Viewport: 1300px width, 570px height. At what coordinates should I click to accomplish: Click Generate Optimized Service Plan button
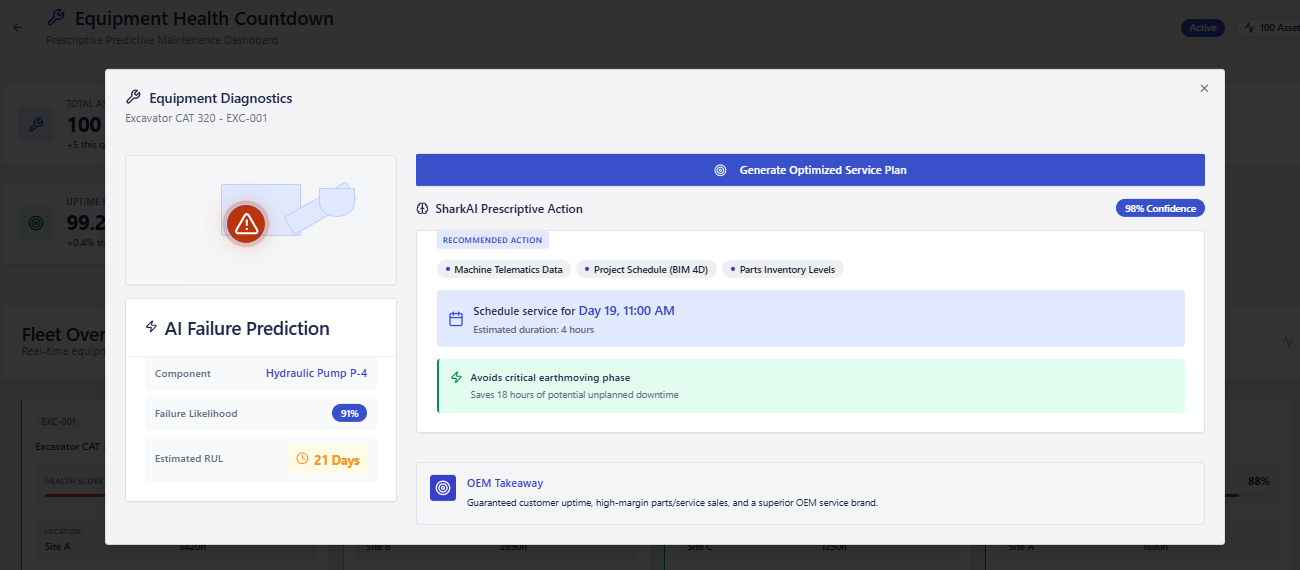pyautogui.click(x=810, y=170)
